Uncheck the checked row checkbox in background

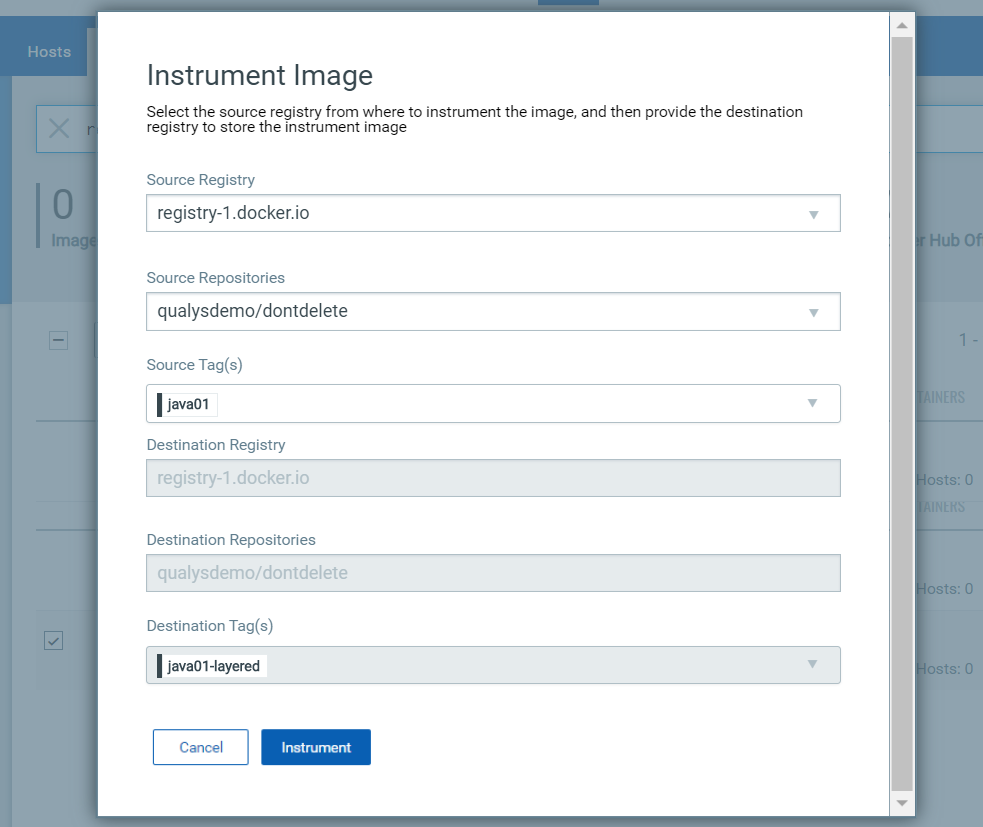tap(53, 641)
